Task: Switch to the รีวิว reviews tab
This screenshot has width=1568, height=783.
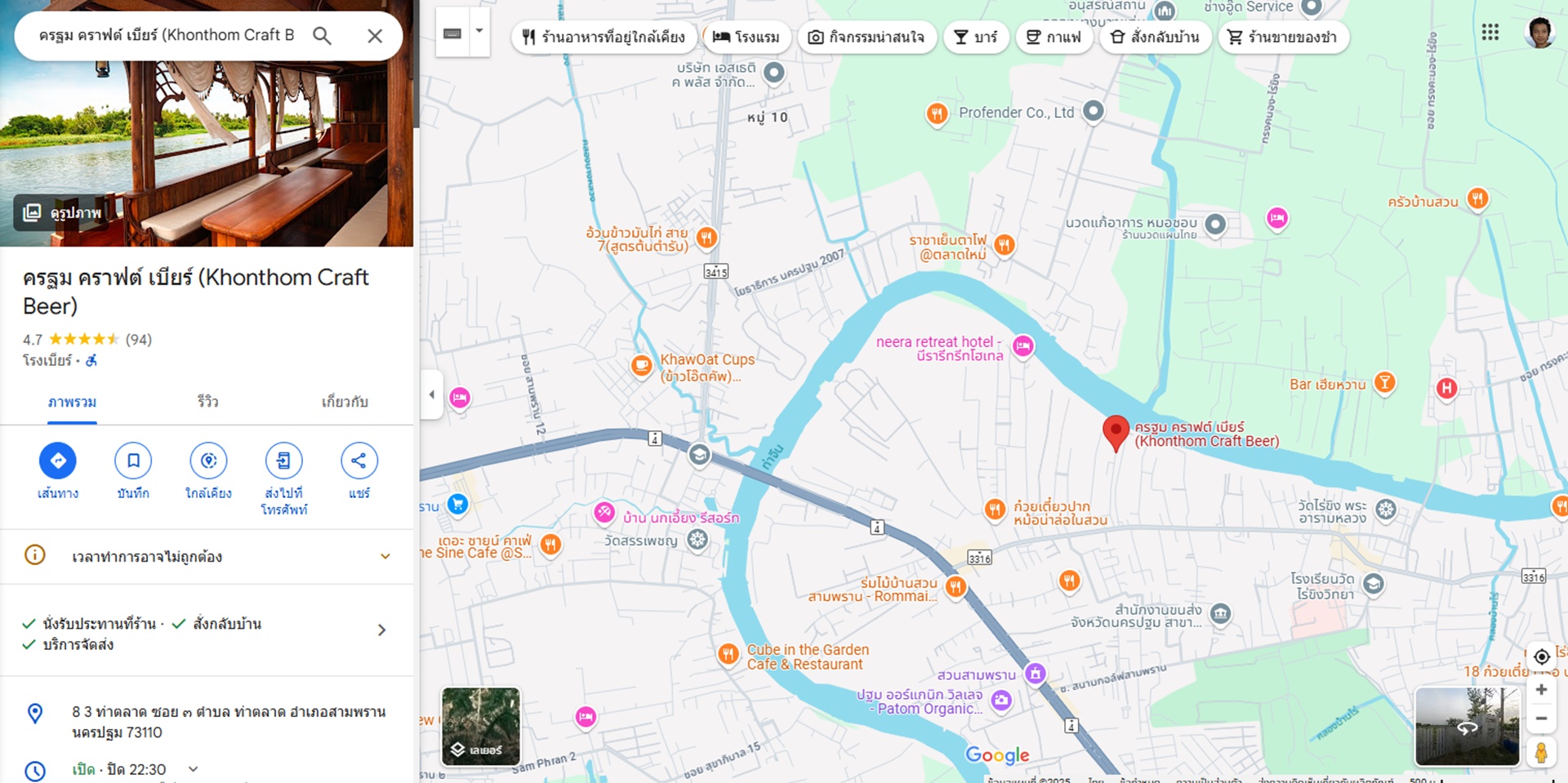Action: (x=207, y=402)
